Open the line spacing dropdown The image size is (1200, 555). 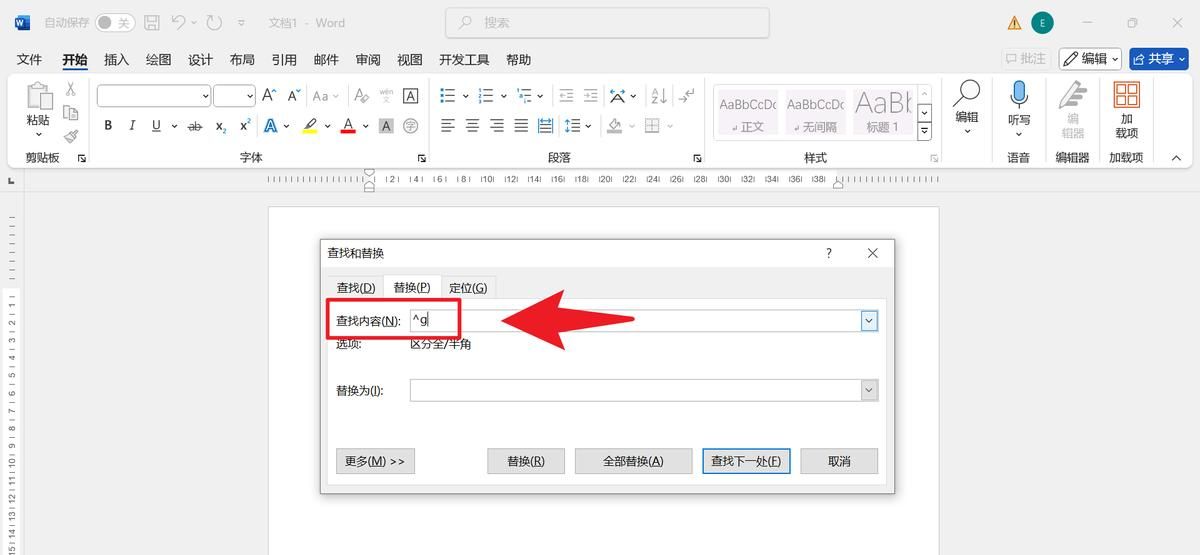tap(589, 126)
